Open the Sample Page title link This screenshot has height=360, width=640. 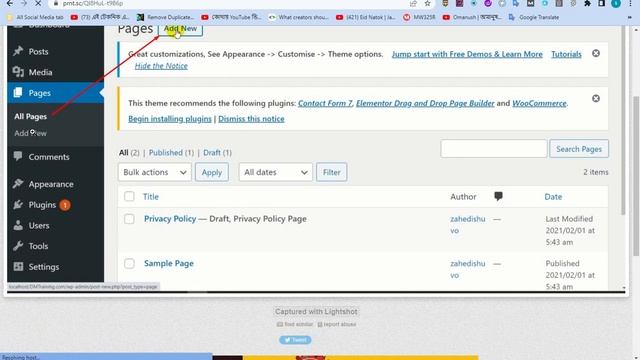[169, 263]
